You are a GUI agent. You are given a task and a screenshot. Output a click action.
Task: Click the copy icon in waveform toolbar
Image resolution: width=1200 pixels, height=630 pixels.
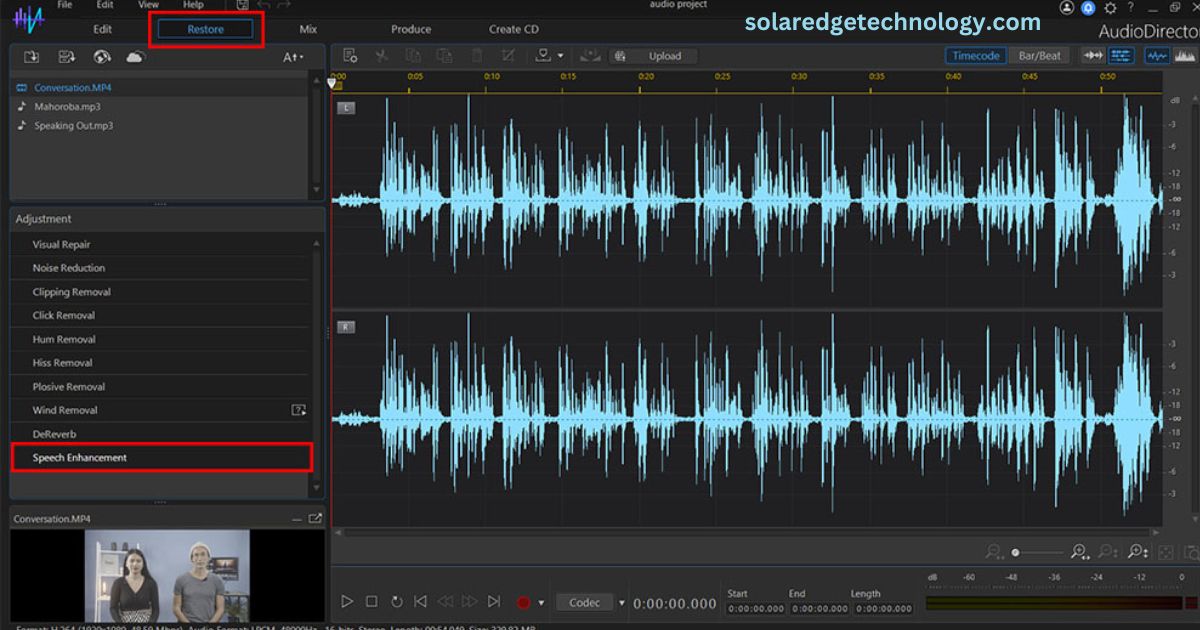[413, 56]
